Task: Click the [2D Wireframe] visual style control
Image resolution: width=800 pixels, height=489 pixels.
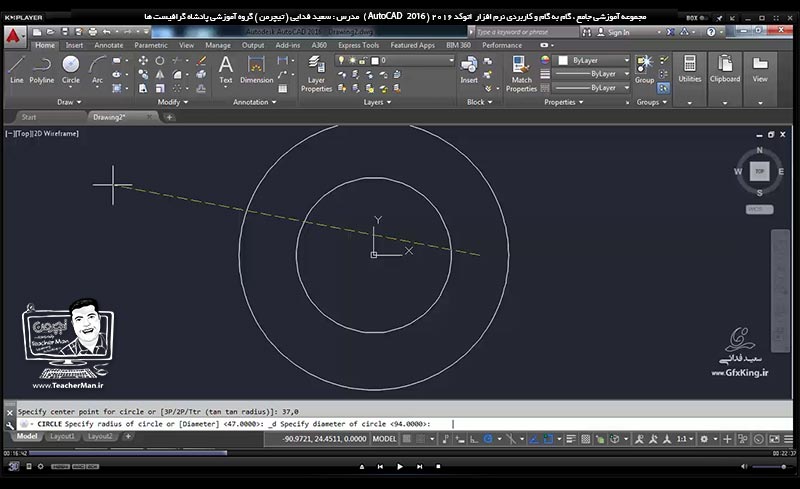Action: coord(56,133)
